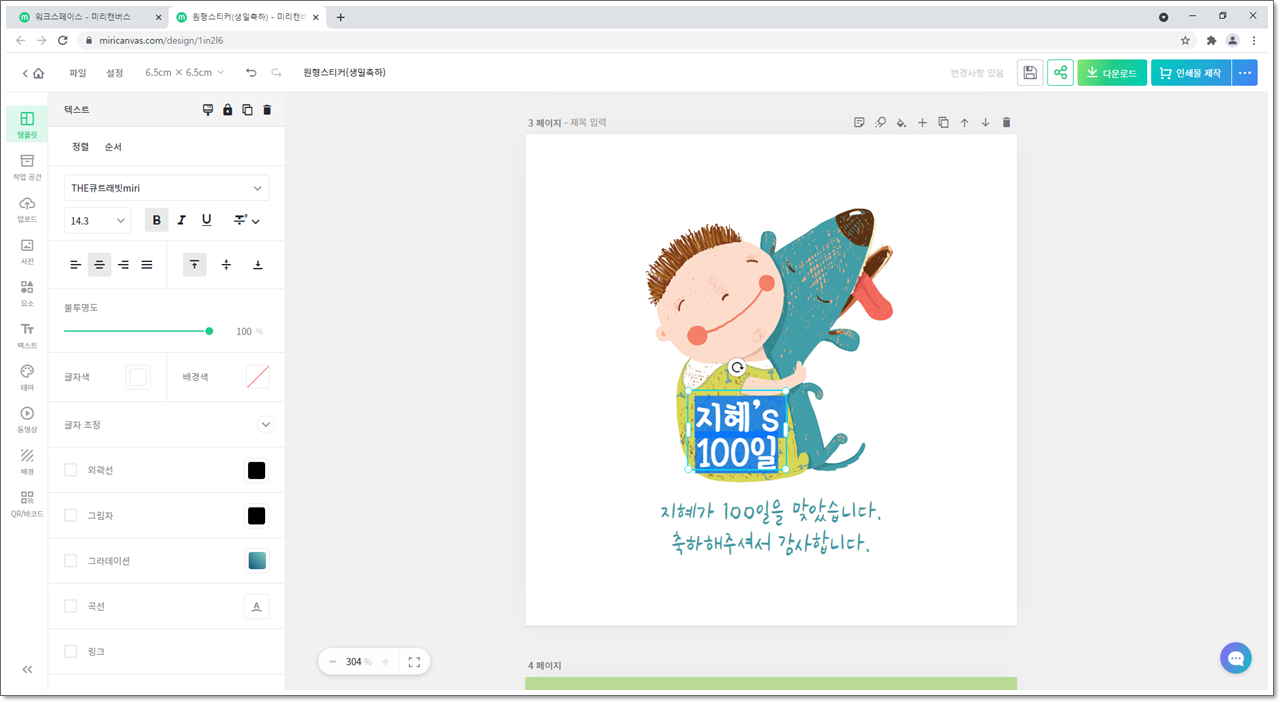This screenshot has width=1280, height=702.
Task: Align text center horizontally
Action: tap(99, 265)
